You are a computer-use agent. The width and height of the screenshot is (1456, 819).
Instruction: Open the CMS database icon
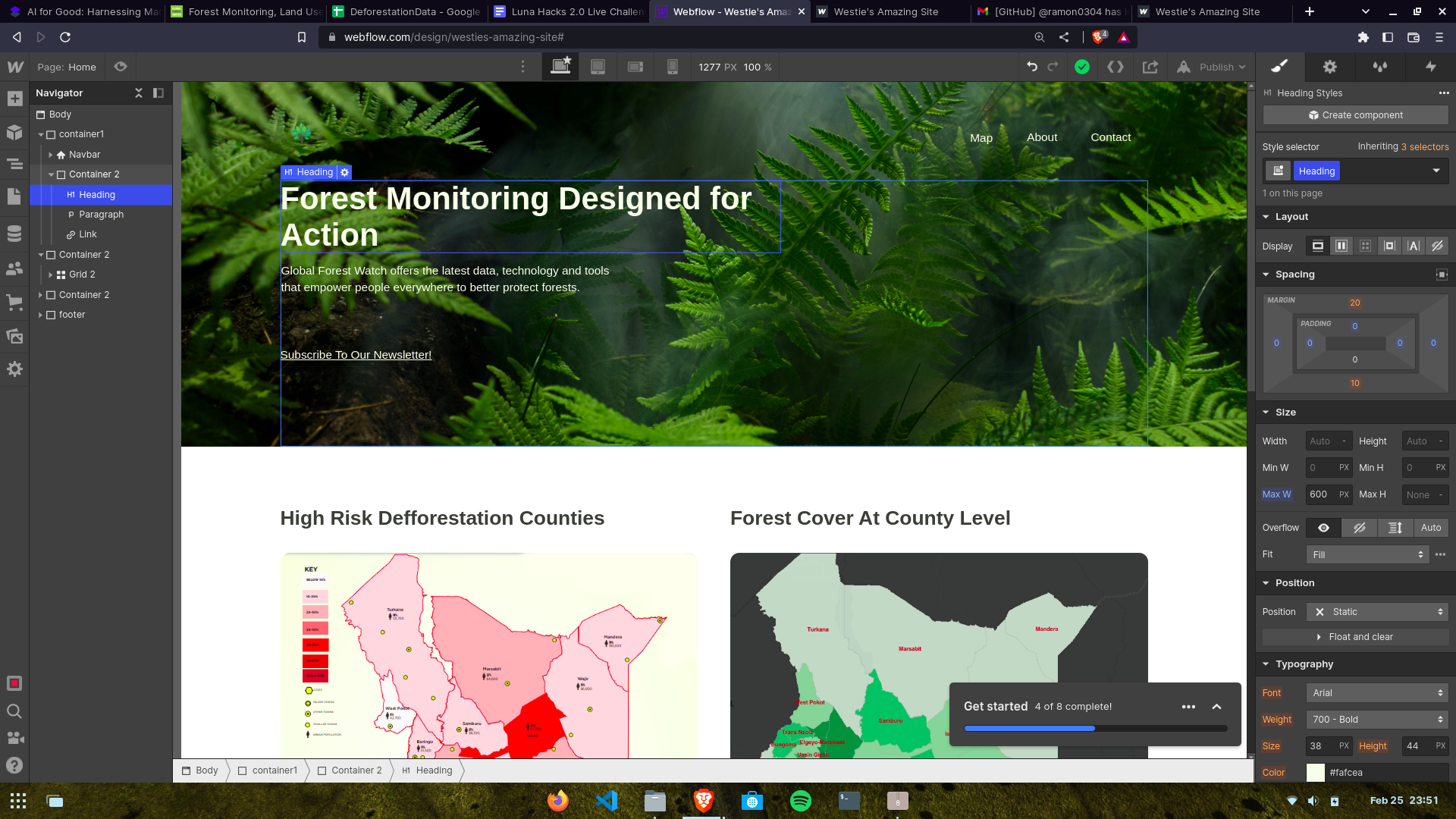pyautogui.click(x=14, y=233)
